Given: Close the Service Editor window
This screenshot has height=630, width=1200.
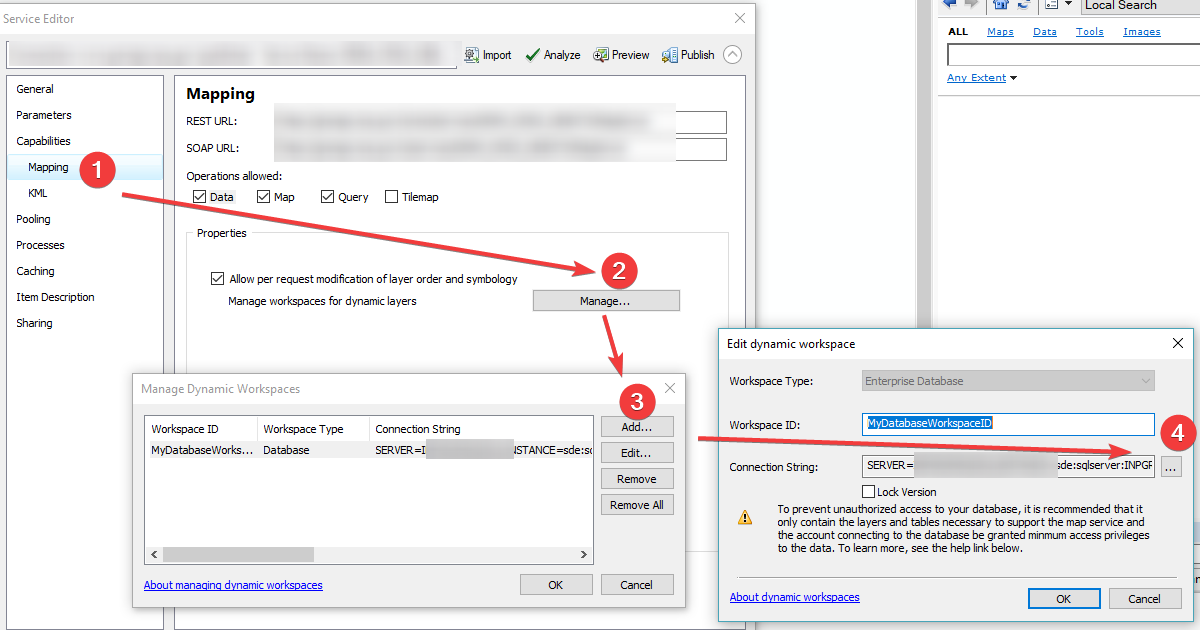Looking at the screenshot, I should point(740,18).
